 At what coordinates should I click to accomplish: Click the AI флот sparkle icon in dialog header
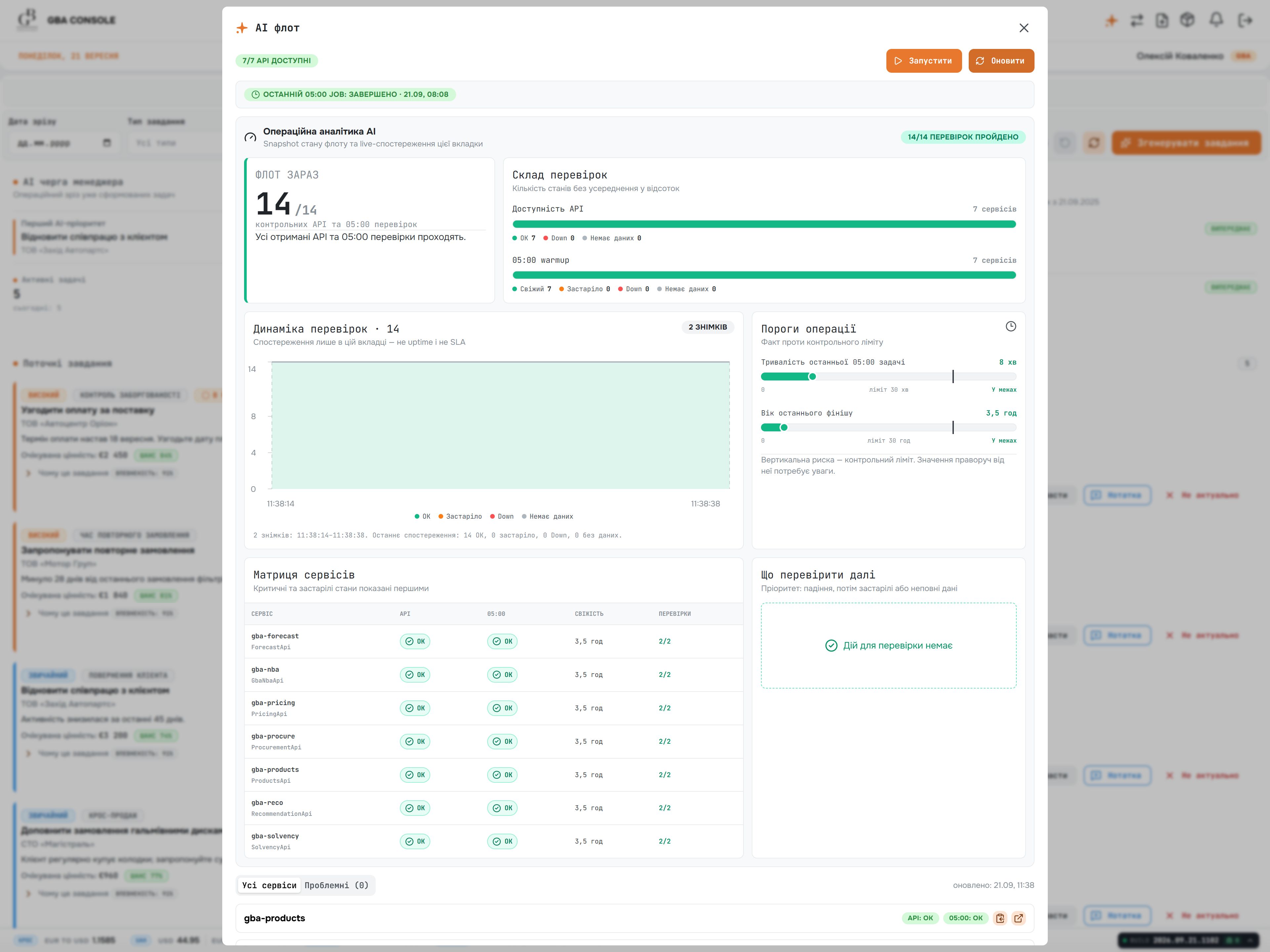(242, 28)
